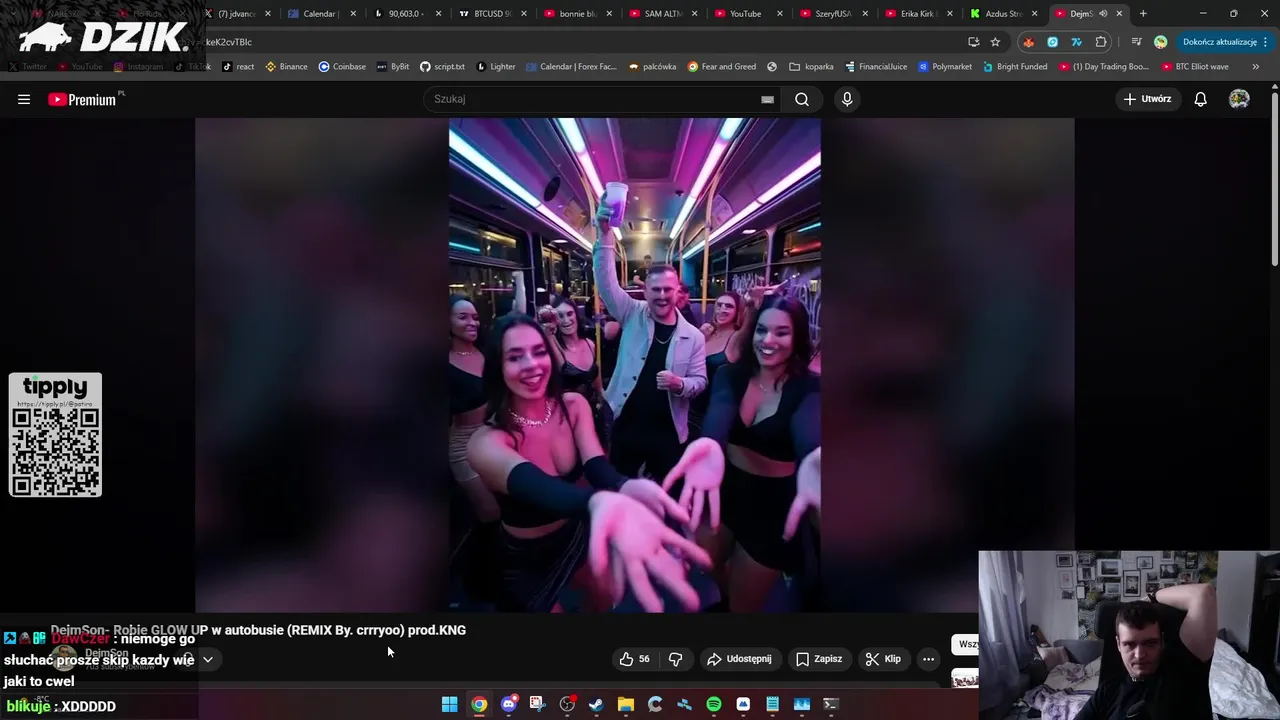This screenshot has width=1280, height=720.
Task: Mute the DejmSon tab audio icon
Action: [1103, 14]
